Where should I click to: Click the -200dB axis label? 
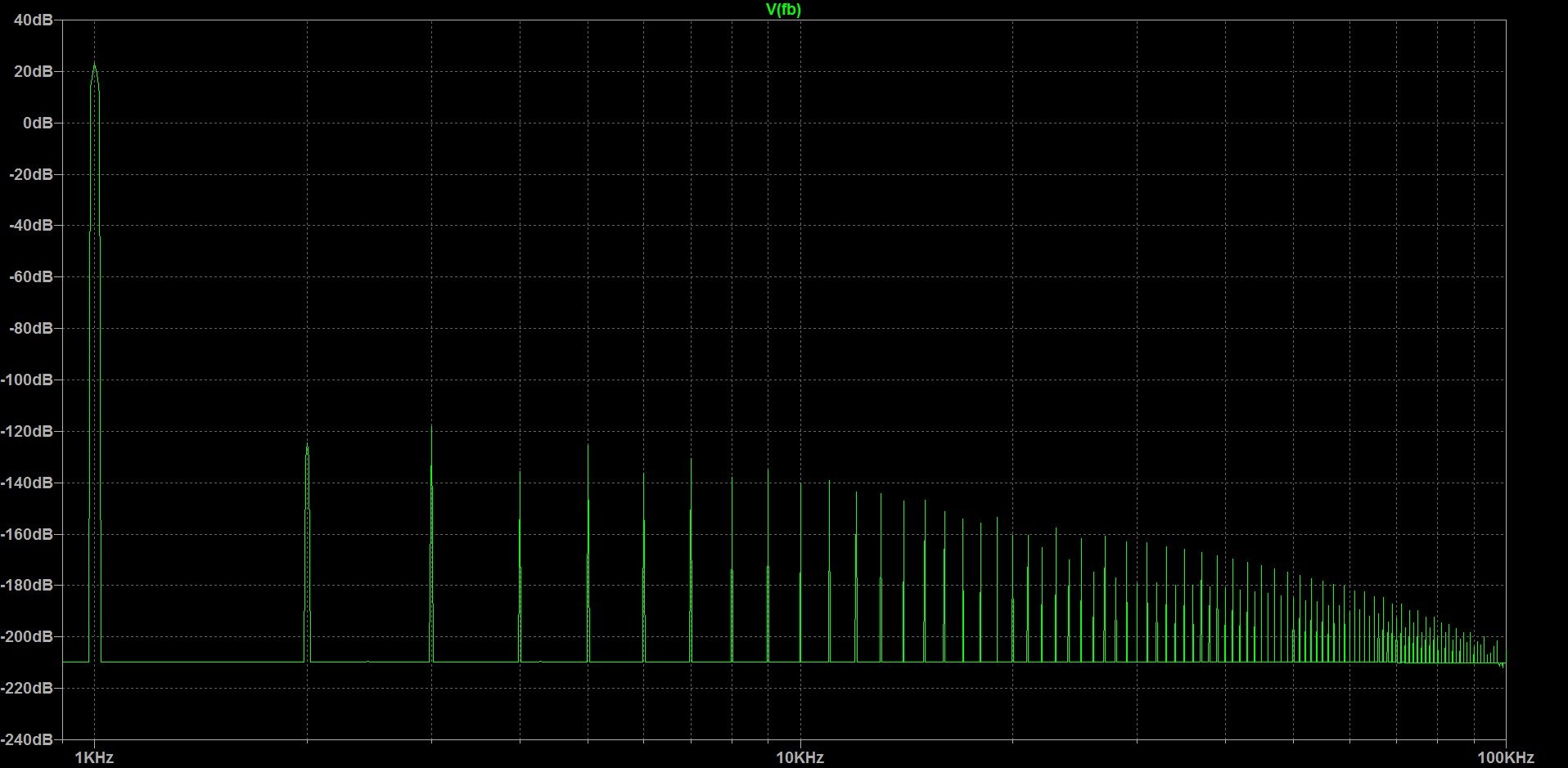[27, 637]
